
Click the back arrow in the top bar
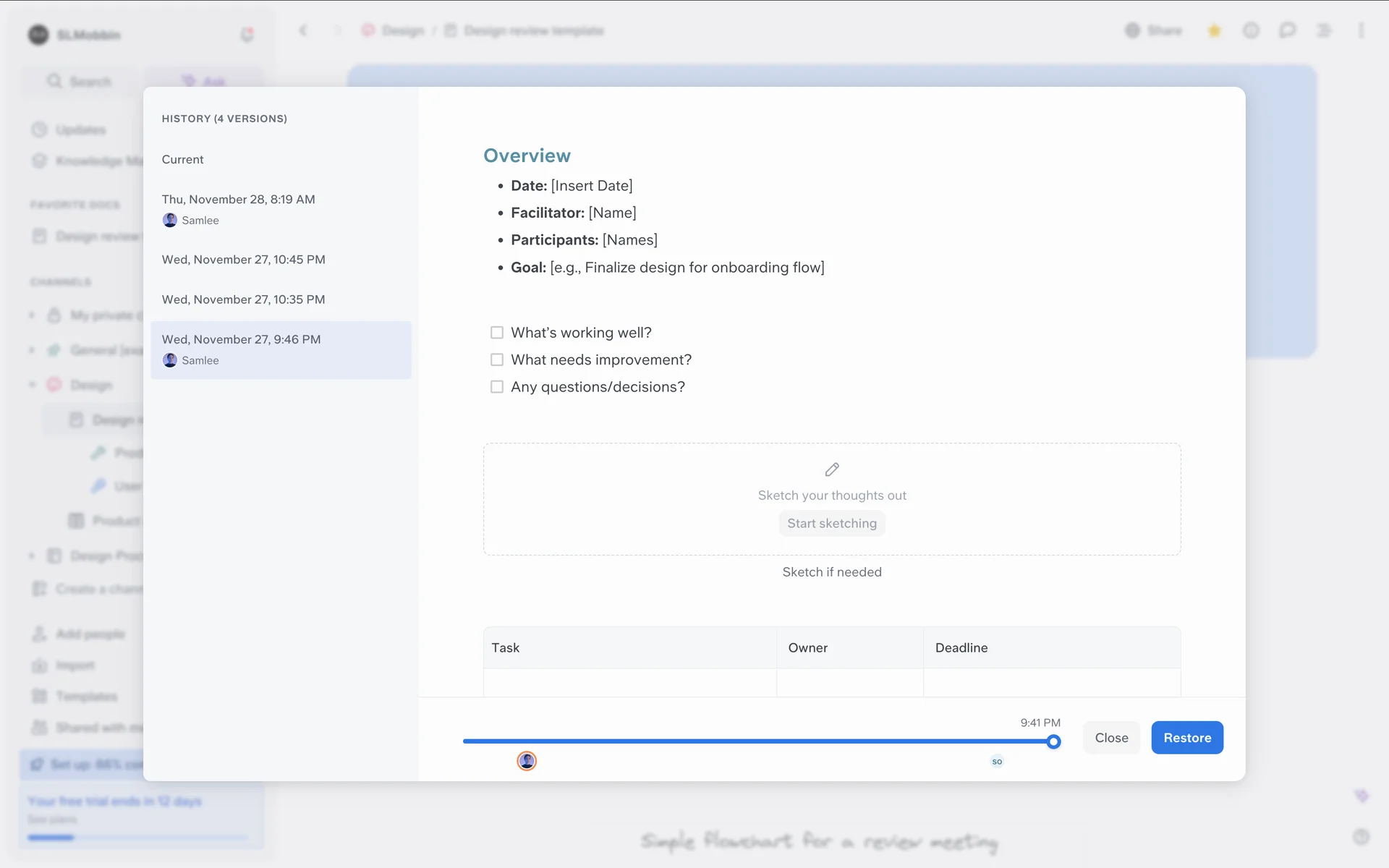coord(303,30)
